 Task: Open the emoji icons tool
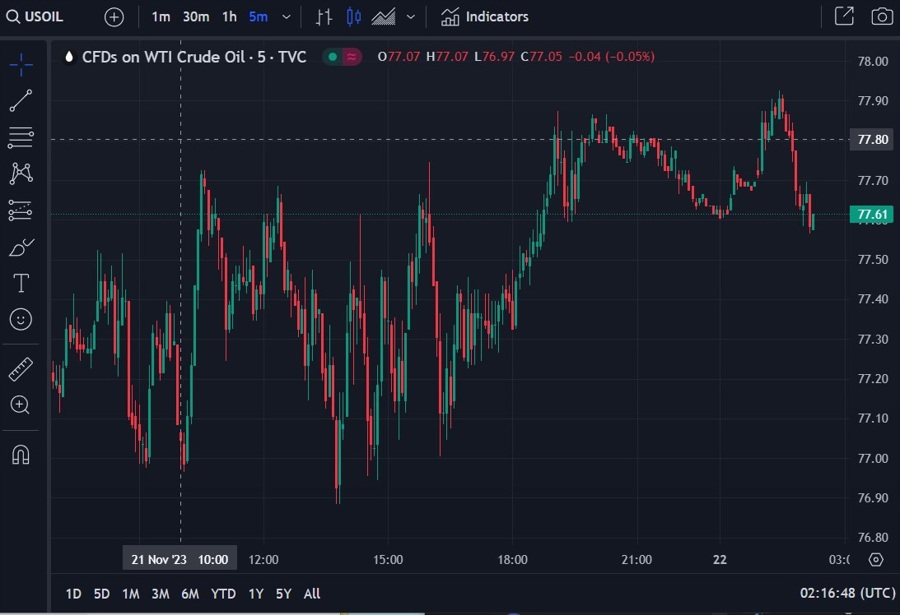click(21, 319)
